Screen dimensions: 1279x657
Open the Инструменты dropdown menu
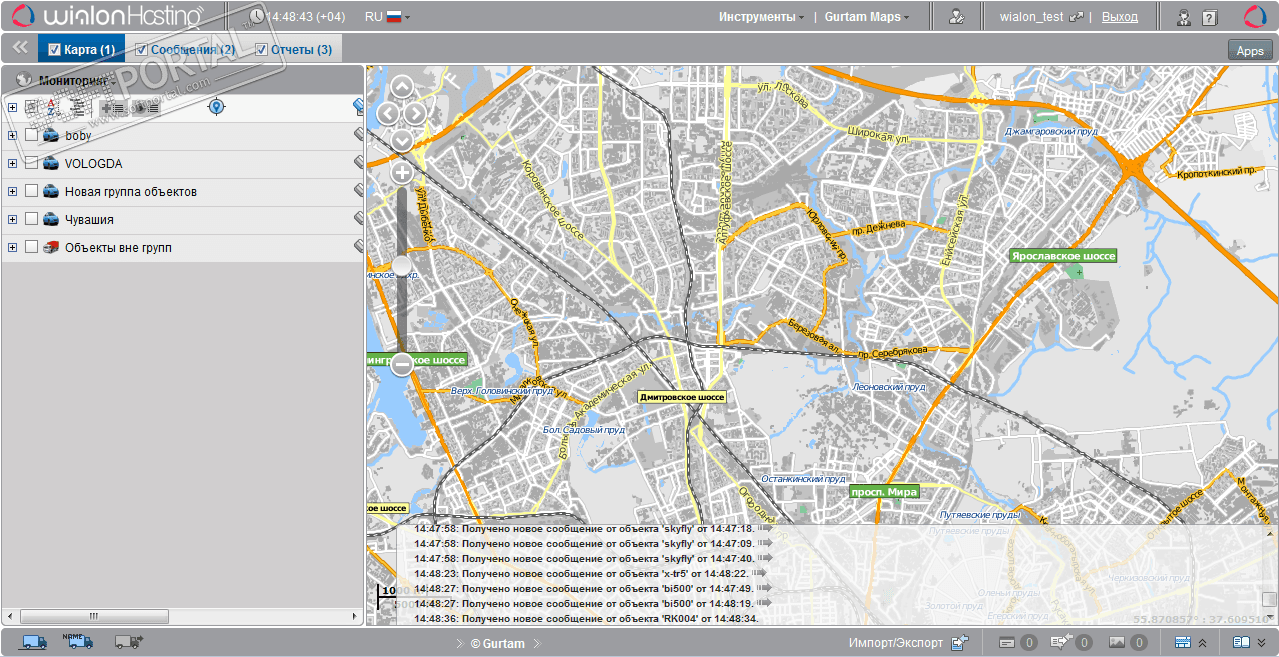click(x=761, y=17)
